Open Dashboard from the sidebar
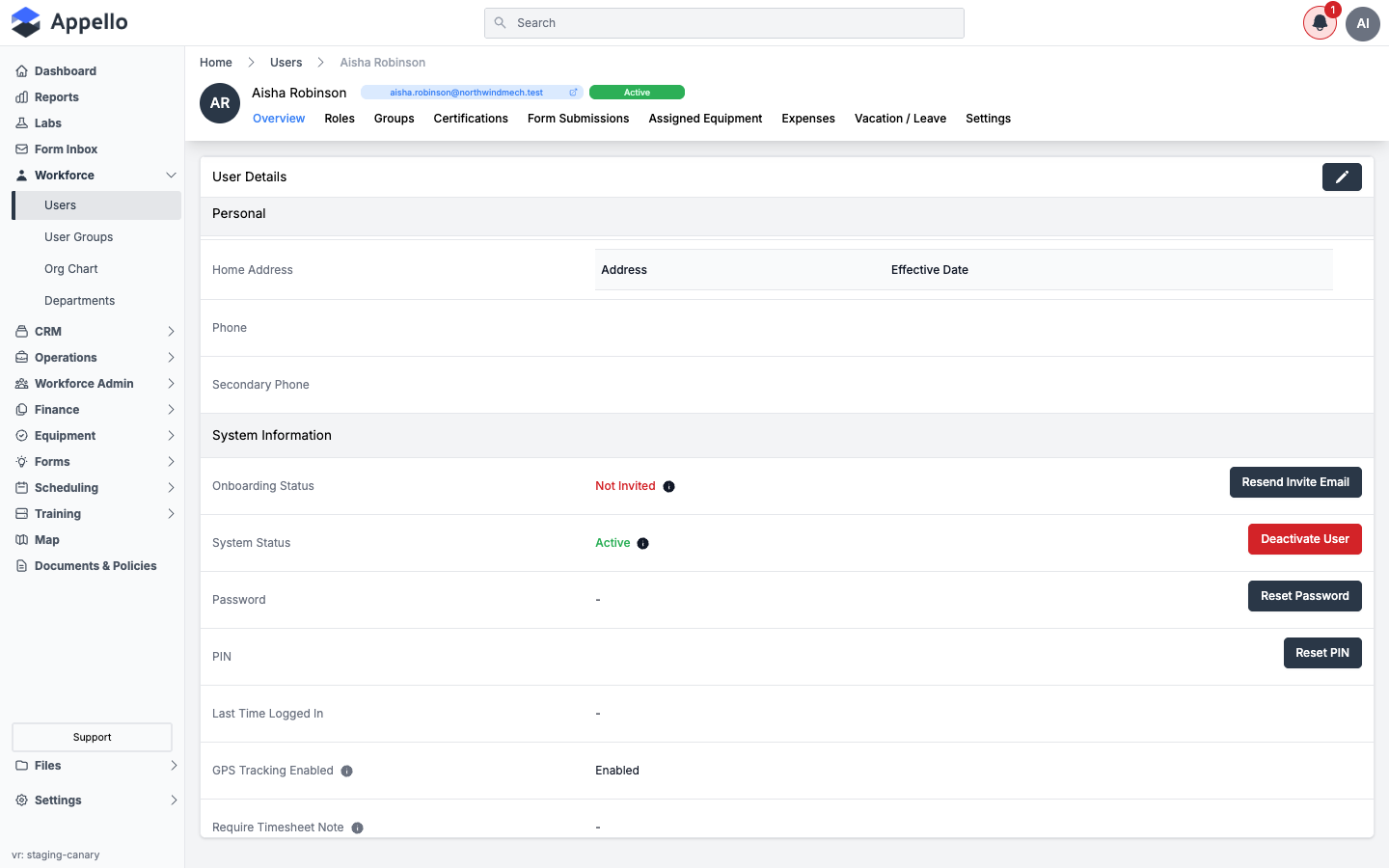Viewport: 1389px width, 868px height. point(66,70)
